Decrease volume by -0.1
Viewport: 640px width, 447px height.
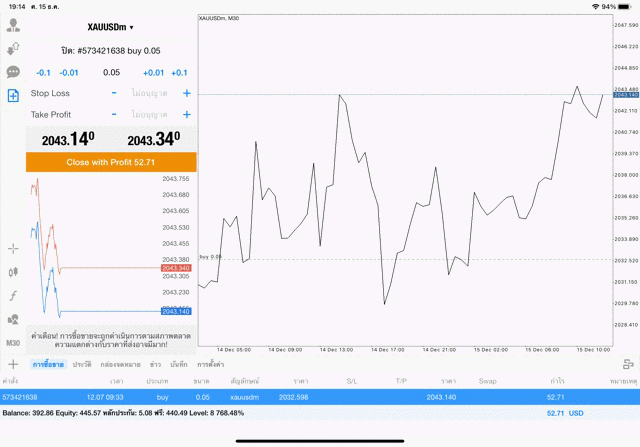(x=43, y=73)
